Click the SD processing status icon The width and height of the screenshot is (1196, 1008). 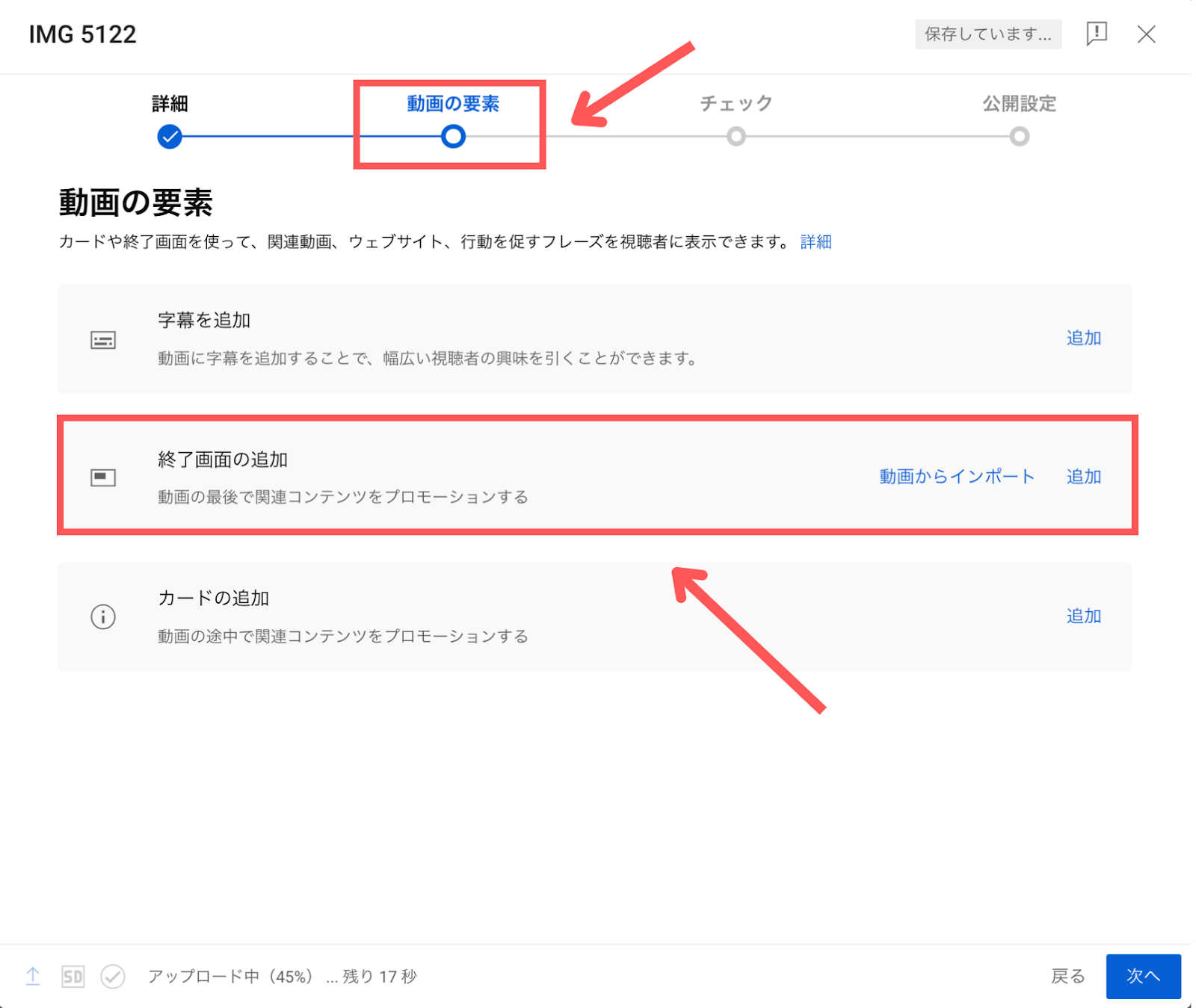click(73, 977)
